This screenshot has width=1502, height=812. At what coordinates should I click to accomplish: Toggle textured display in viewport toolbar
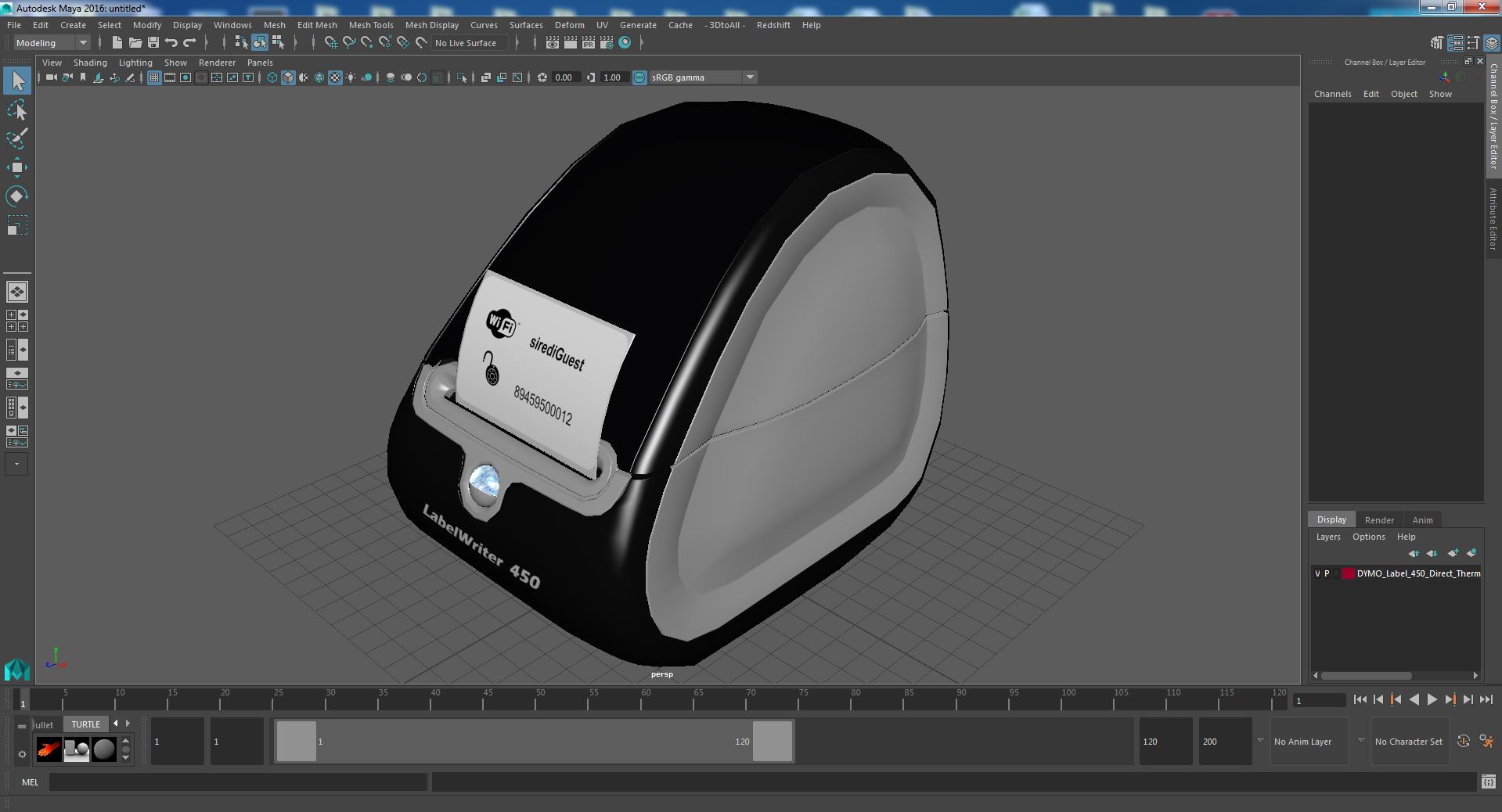tap(335, 77)
